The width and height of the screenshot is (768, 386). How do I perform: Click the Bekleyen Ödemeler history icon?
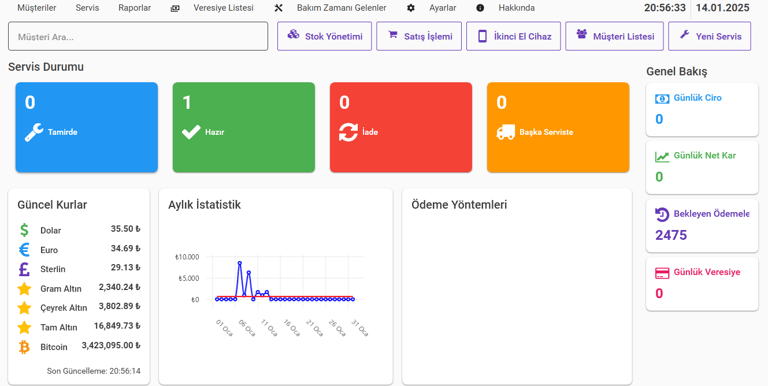[662, 215]
